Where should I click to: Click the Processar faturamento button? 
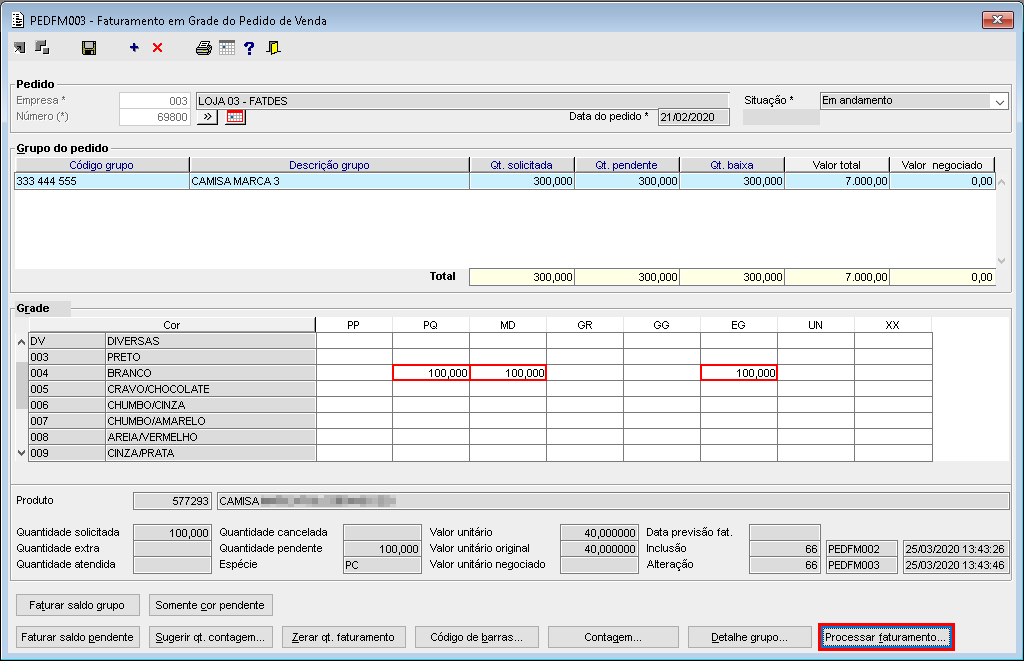886,637
